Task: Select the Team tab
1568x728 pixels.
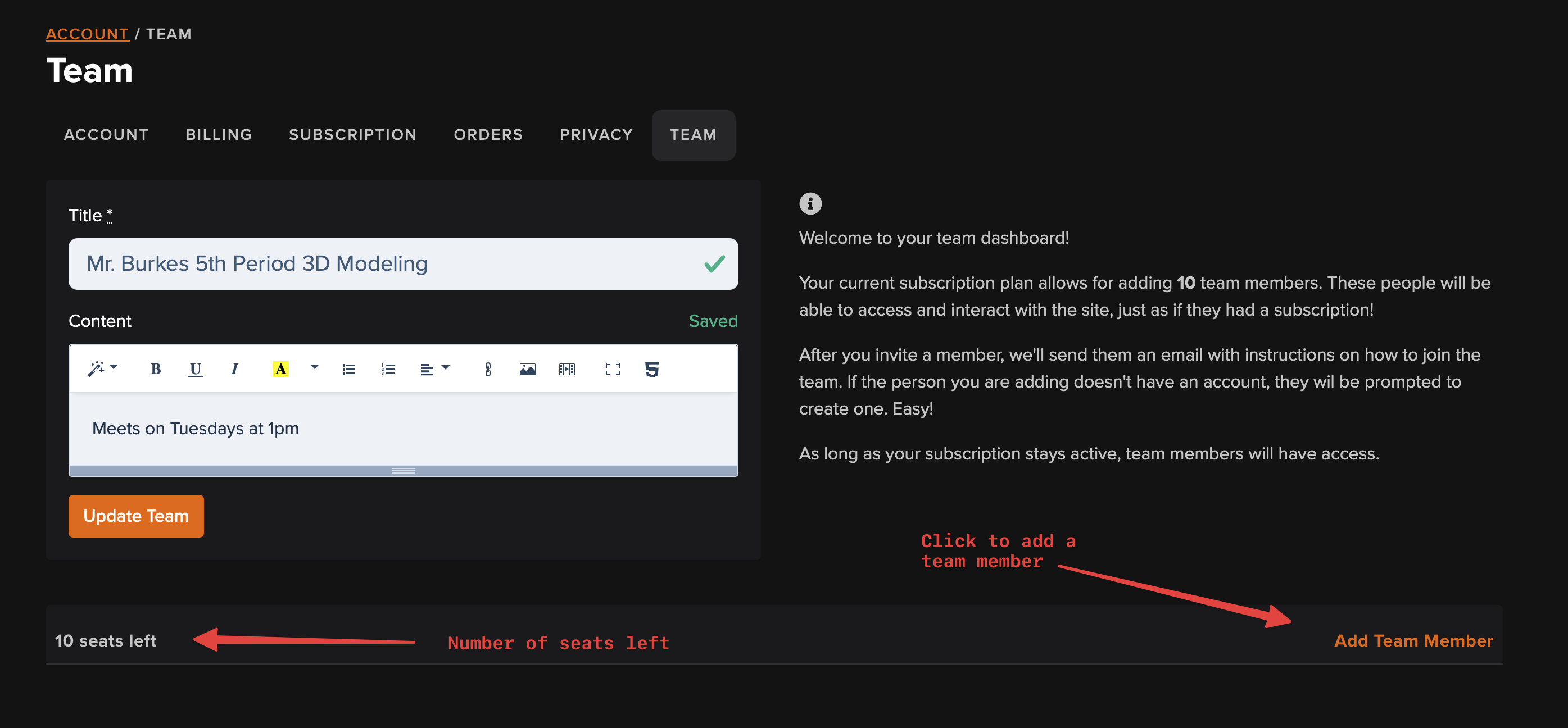Action: [694, 134]
